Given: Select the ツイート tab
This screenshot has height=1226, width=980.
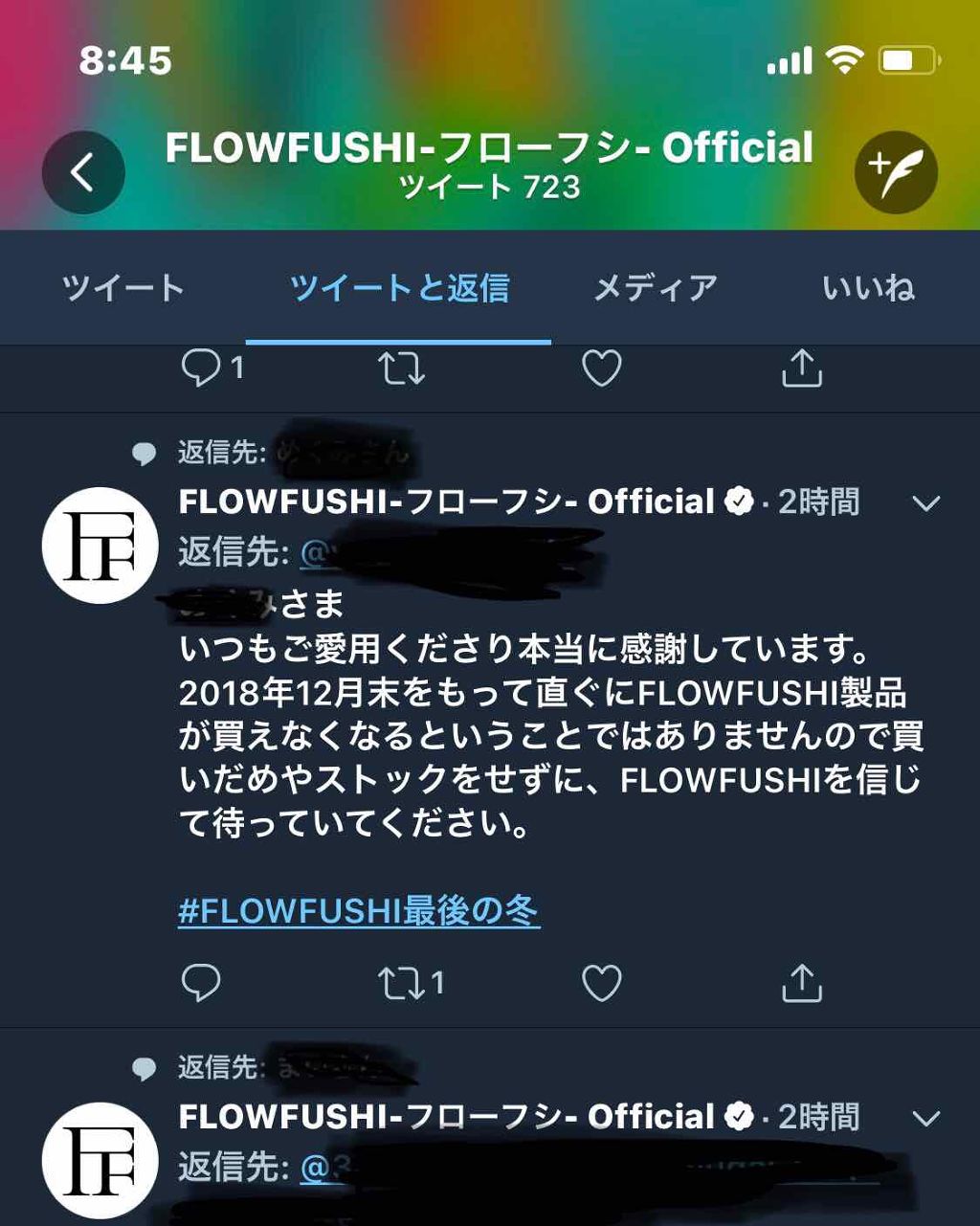Looking at the screenshot, I should (122, 286).
